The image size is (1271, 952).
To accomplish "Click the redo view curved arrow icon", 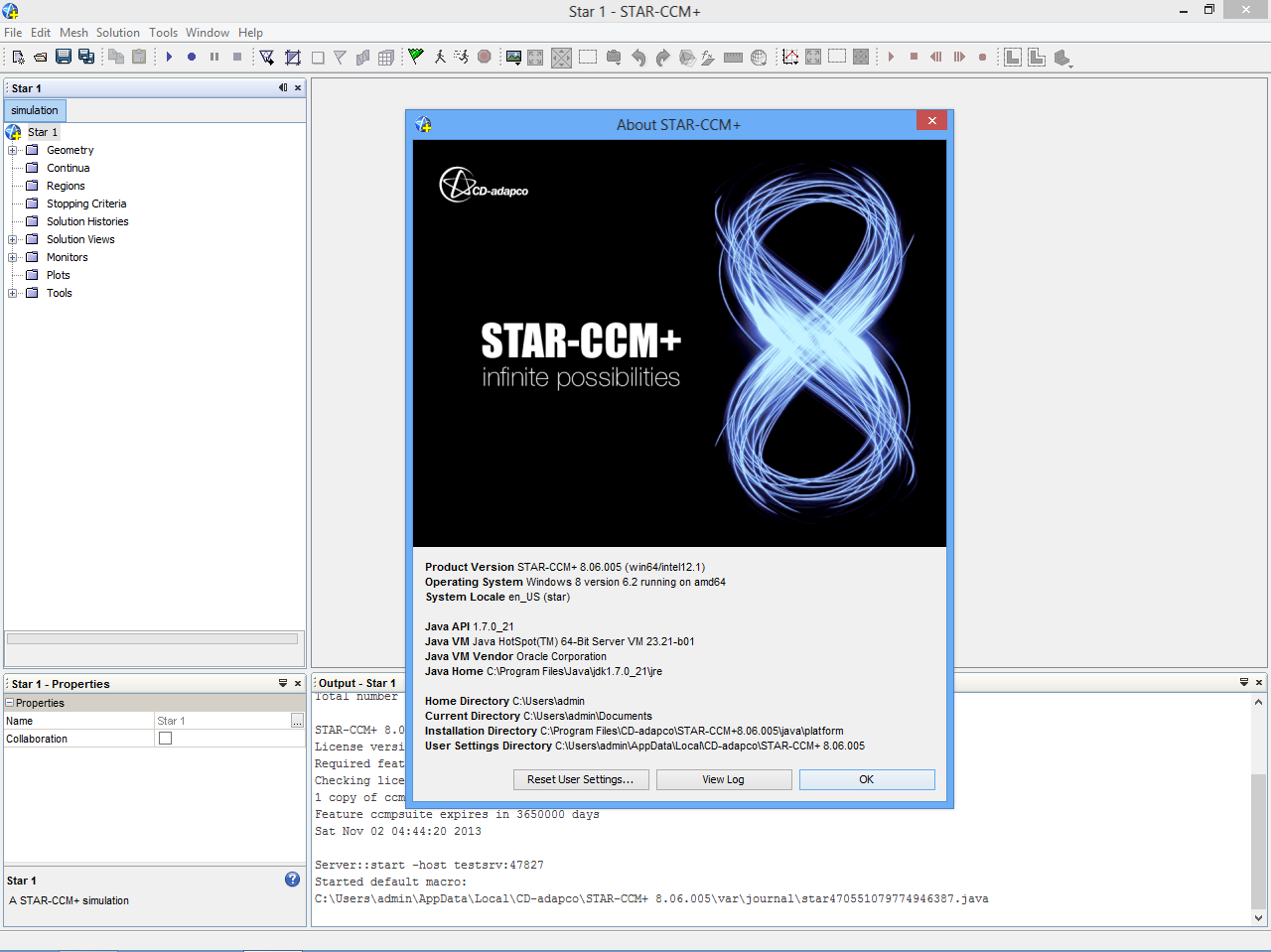I will coord(663,58).
